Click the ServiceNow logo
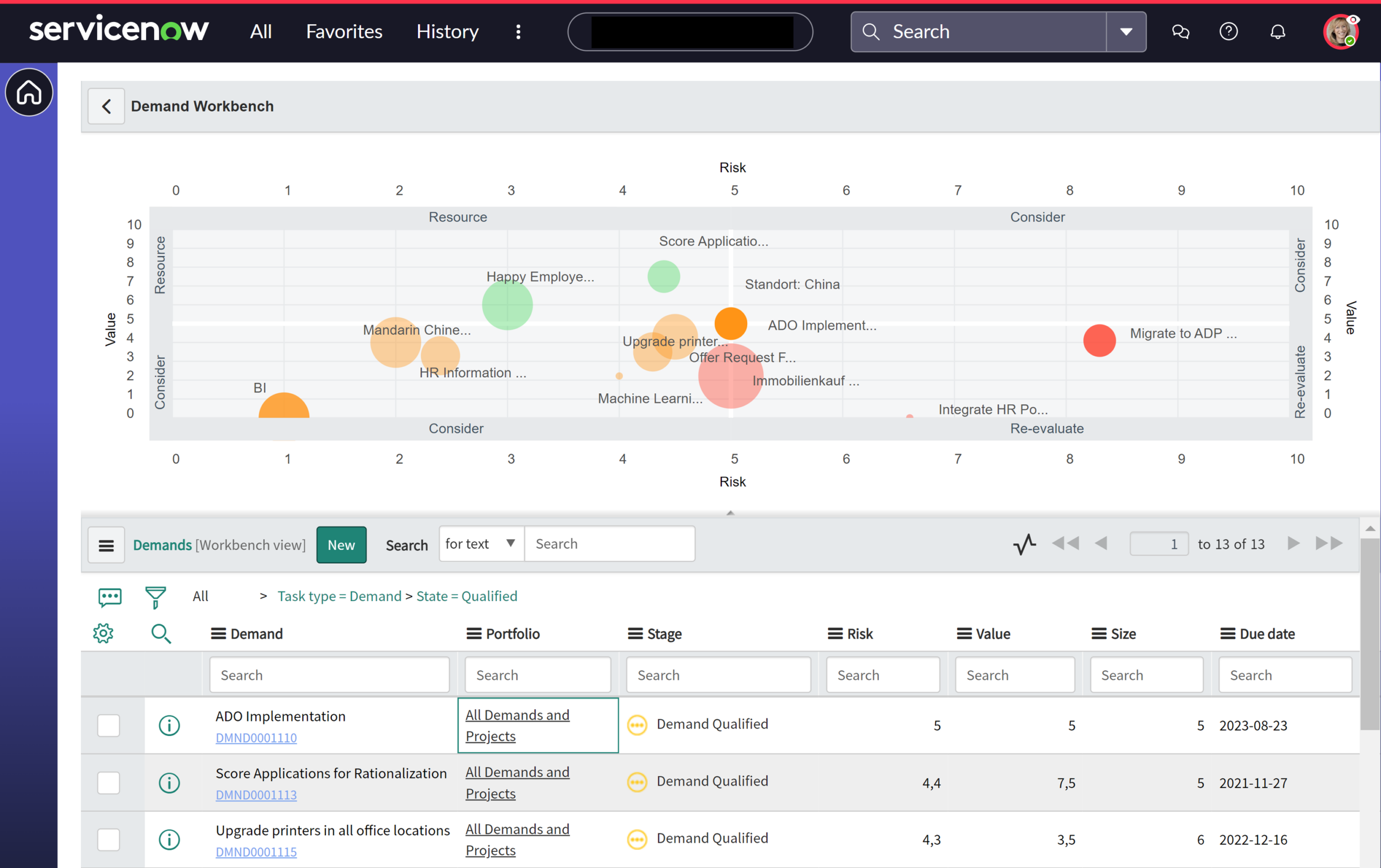The width and height of the screenshot is (1381, 868). coord(119,29)
